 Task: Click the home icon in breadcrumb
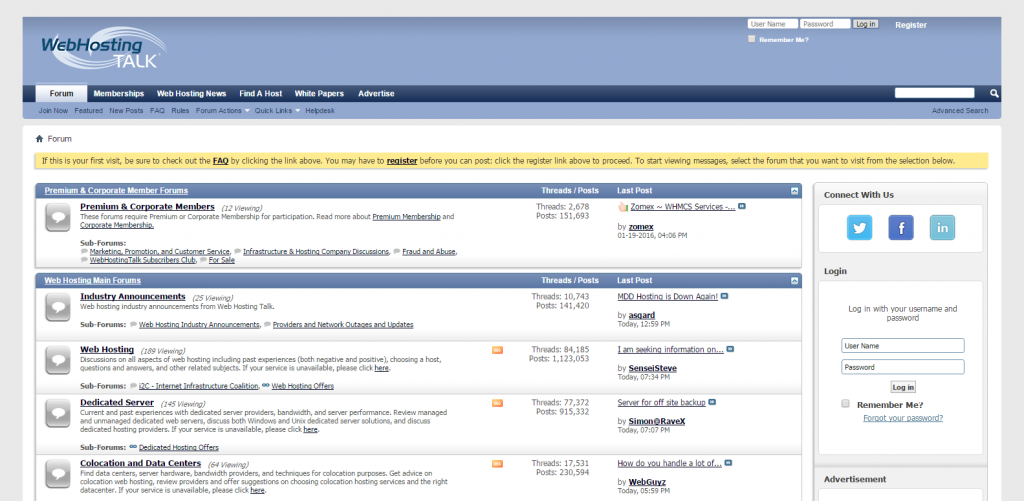[39, 138]
